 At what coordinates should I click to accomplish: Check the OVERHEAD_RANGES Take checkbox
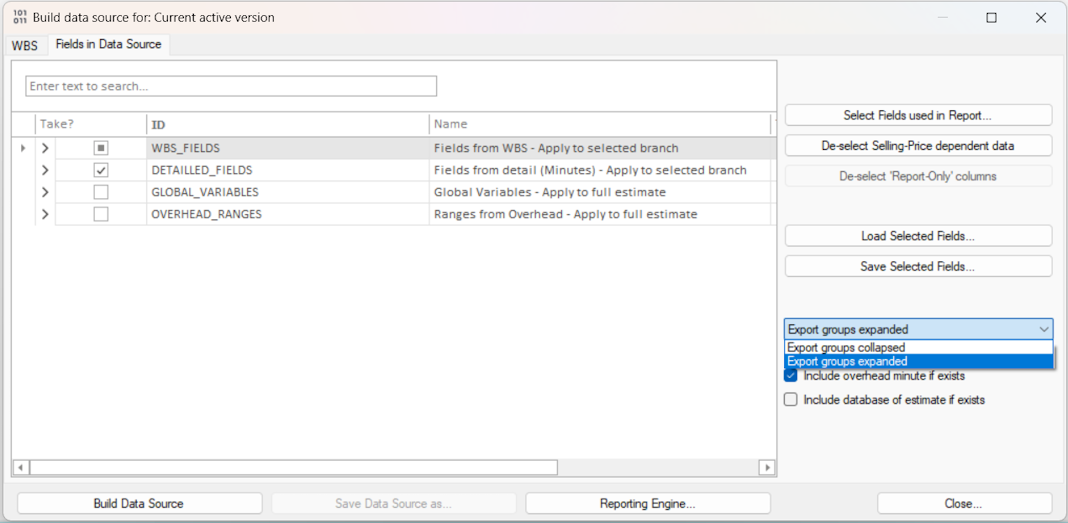coord(101,215)
